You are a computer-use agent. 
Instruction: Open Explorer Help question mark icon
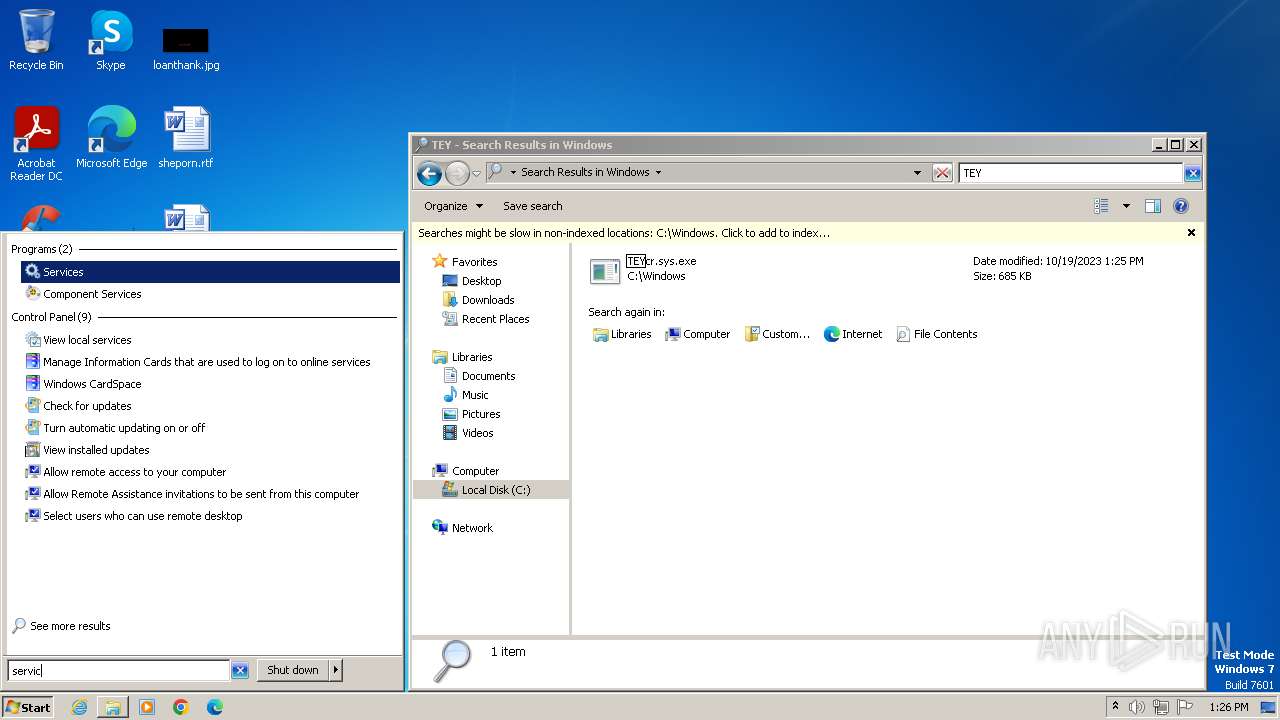pyautogui.click(x=1181, y=206)
